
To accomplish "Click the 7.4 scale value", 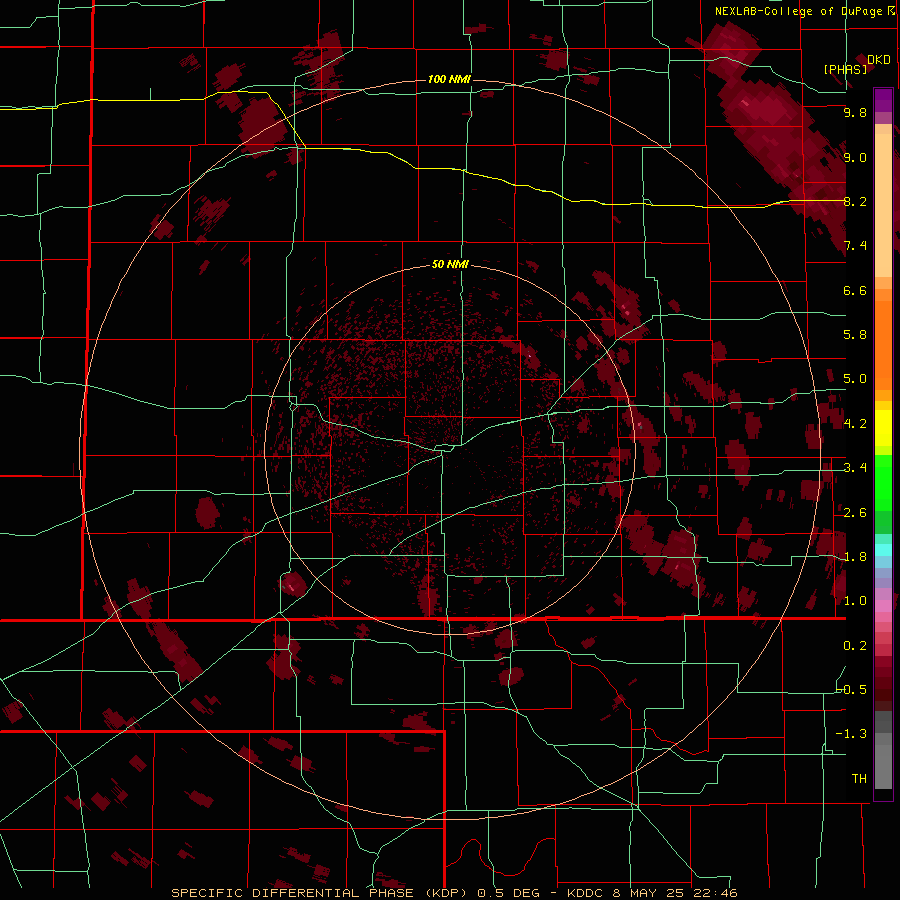I will pyautogui.click(x=855, y=246).
